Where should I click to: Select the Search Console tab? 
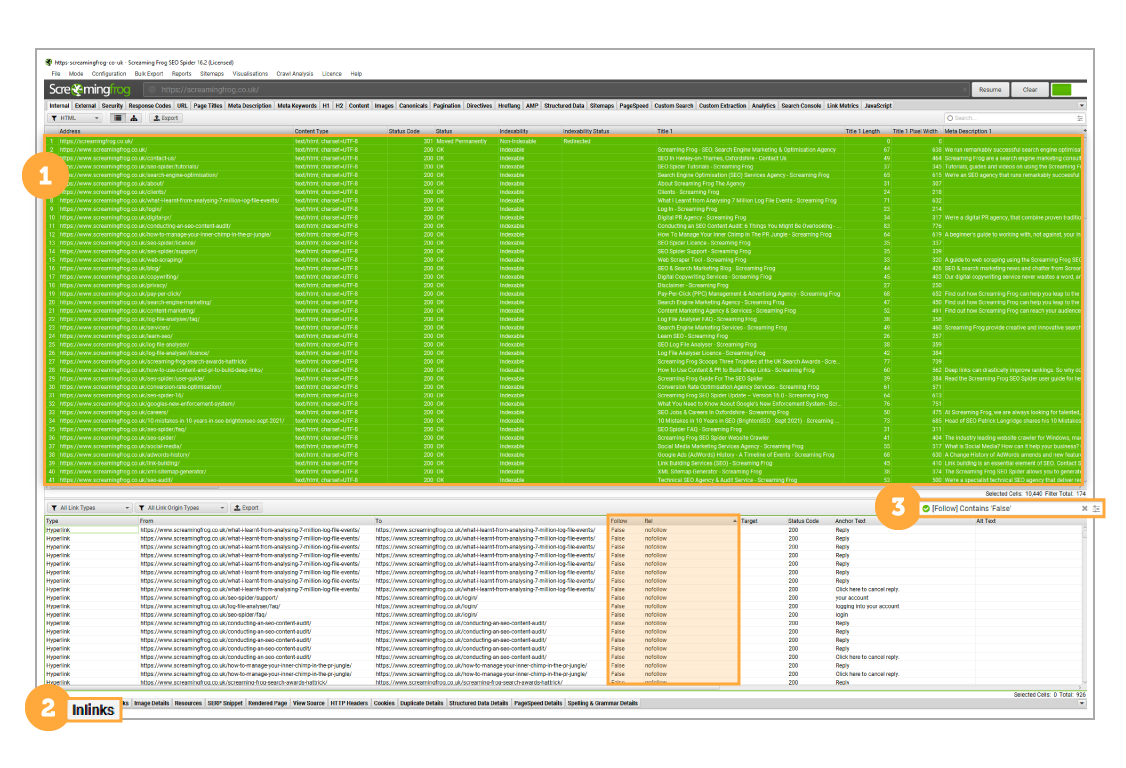coord(801,106)
